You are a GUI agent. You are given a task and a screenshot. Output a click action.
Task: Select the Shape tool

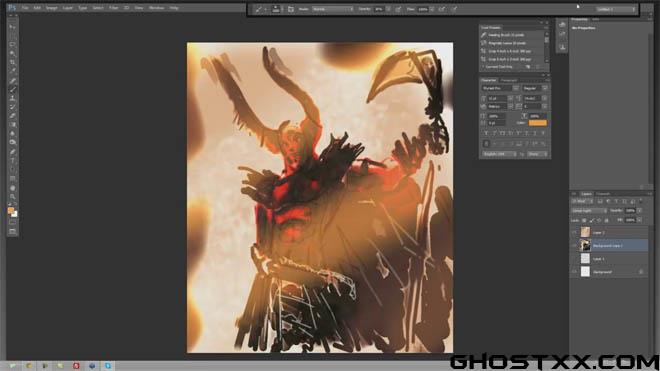(x=13, y=179)
